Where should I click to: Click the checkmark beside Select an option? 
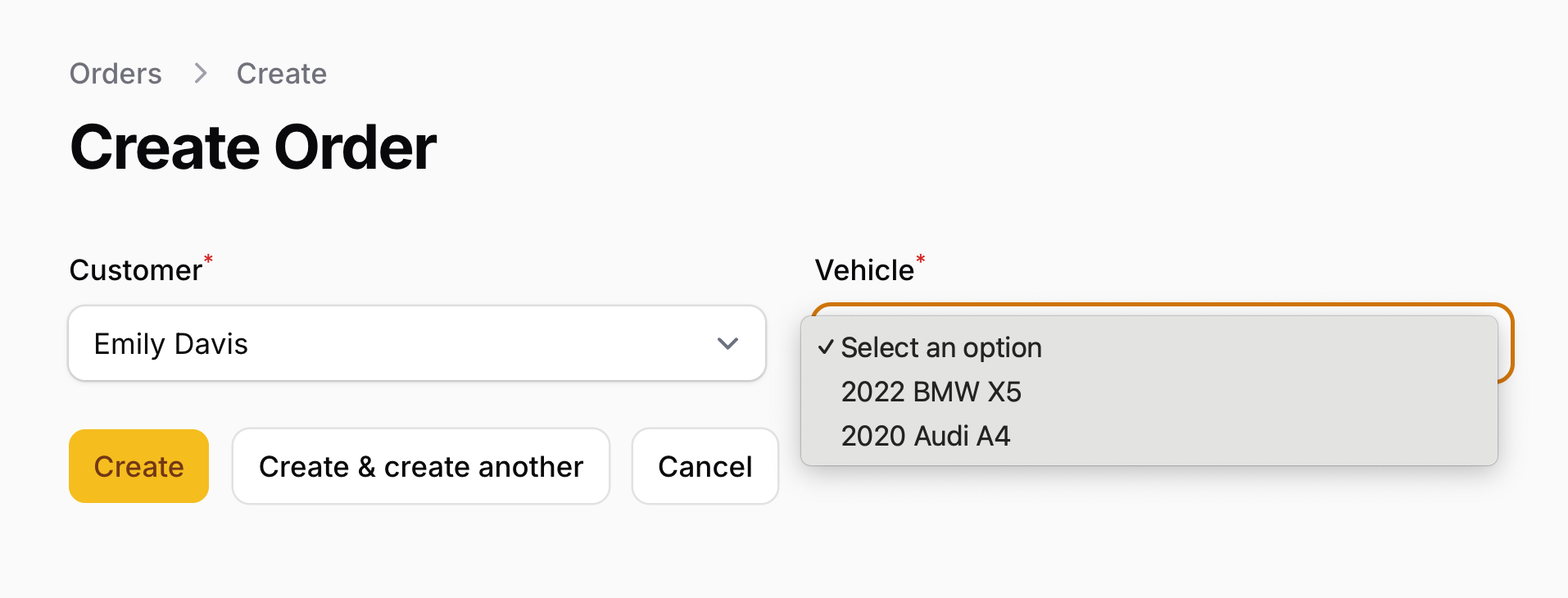point(825,347)
